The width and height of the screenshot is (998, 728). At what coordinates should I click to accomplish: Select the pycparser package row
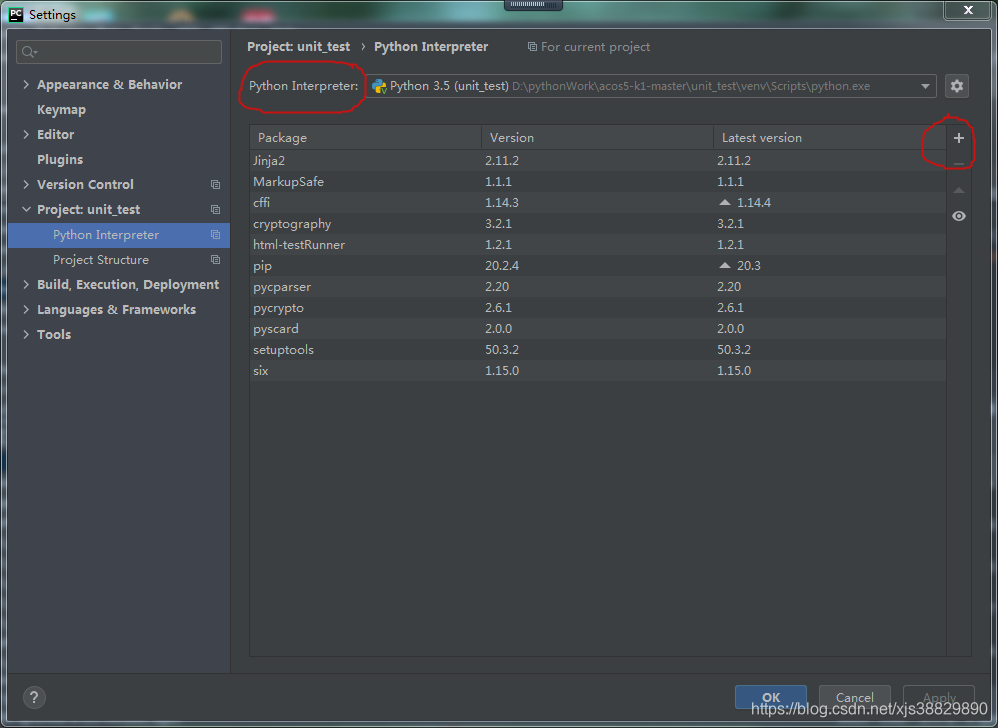[598, 286]
